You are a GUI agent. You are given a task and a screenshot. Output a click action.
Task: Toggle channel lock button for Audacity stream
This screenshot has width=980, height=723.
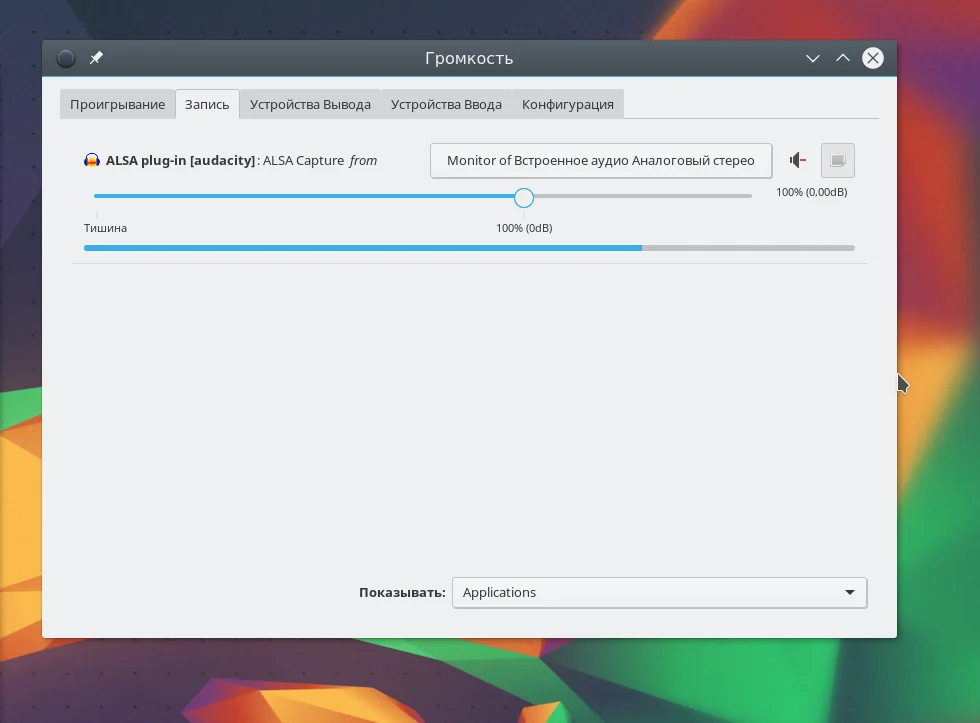(838, 161)
